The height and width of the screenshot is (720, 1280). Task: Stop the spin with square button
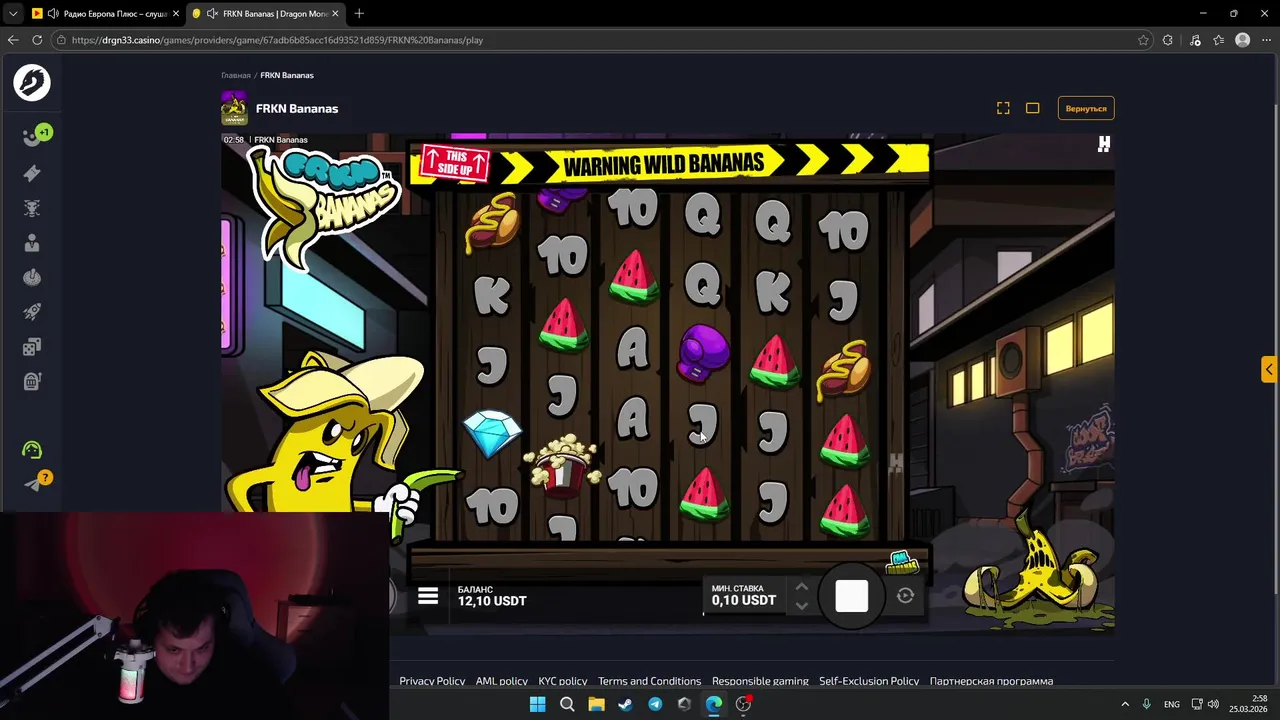[852, 596]
